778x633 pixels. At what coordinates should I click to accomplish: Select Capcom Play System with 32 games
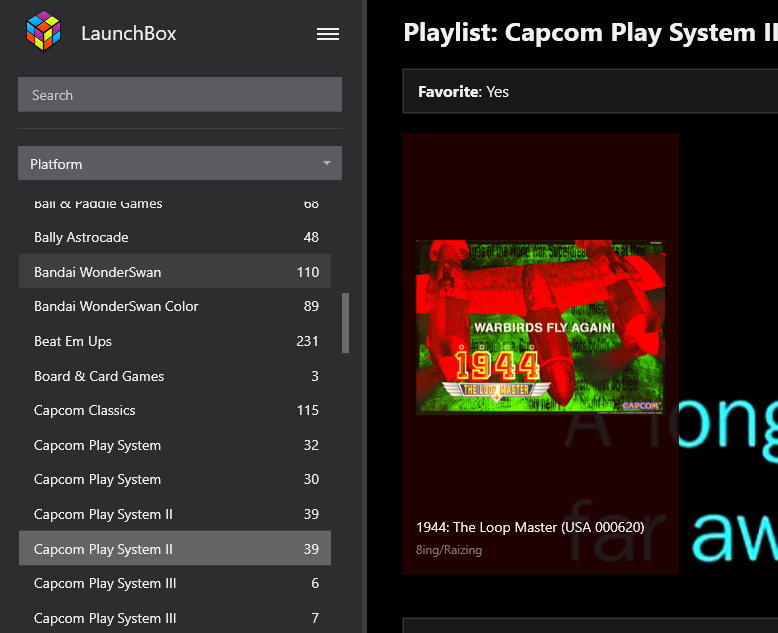tap(175, 445)
